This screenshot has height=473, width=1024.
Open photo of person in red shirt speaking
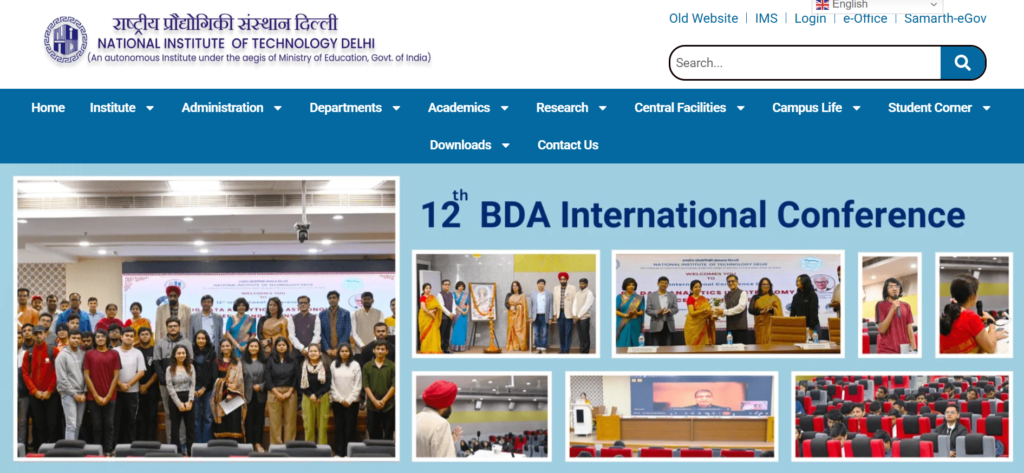pyautogui.click(x=889, y=304)
